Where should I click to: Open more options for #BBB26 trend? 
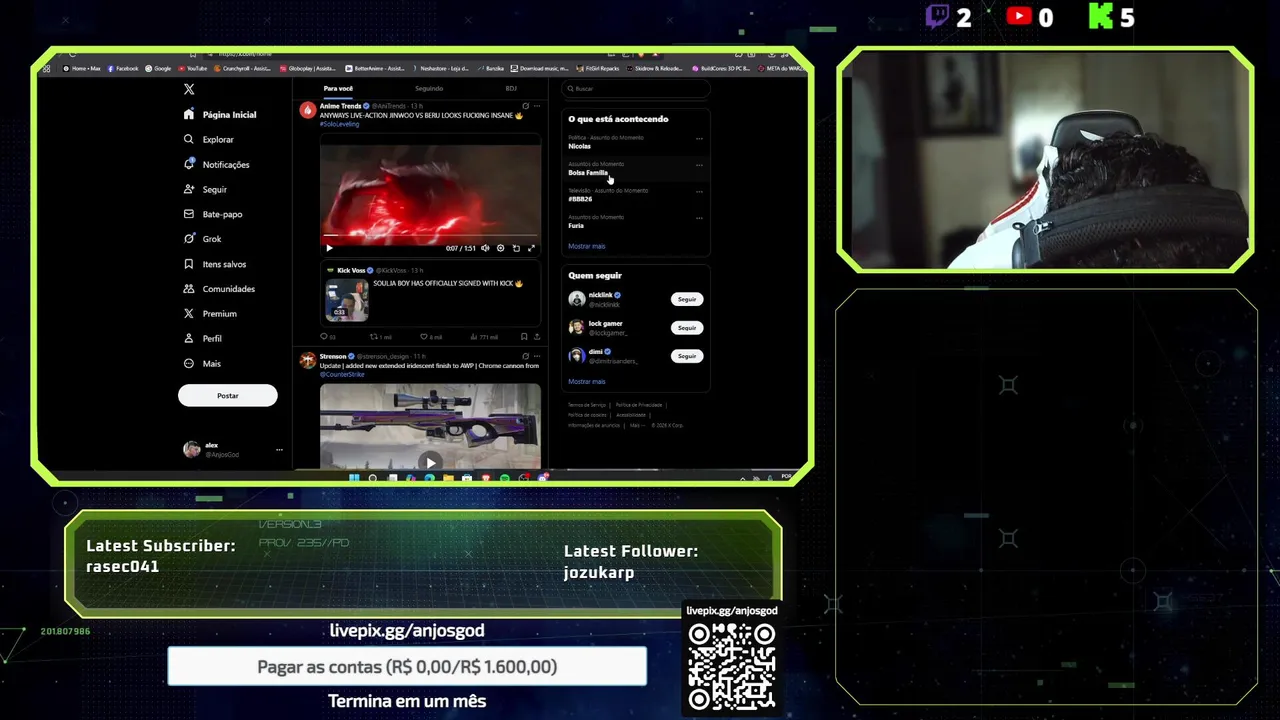[x=699, y=191]
